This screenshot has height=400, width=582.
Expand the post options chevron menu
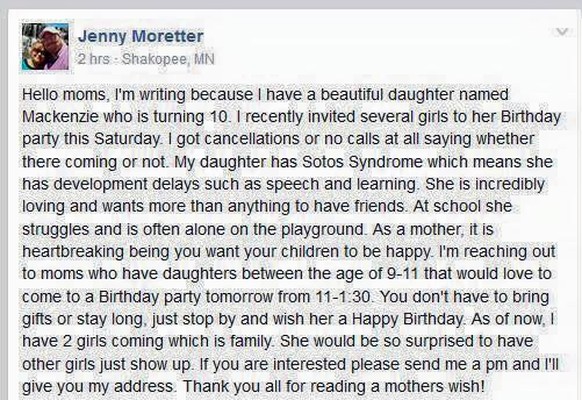tap(563, 32)
